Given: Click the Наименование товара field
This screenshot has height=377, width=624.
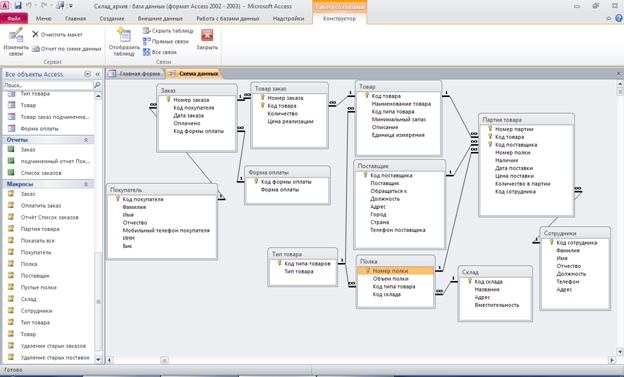Looking at the screenshot, I should pos(401,104).
